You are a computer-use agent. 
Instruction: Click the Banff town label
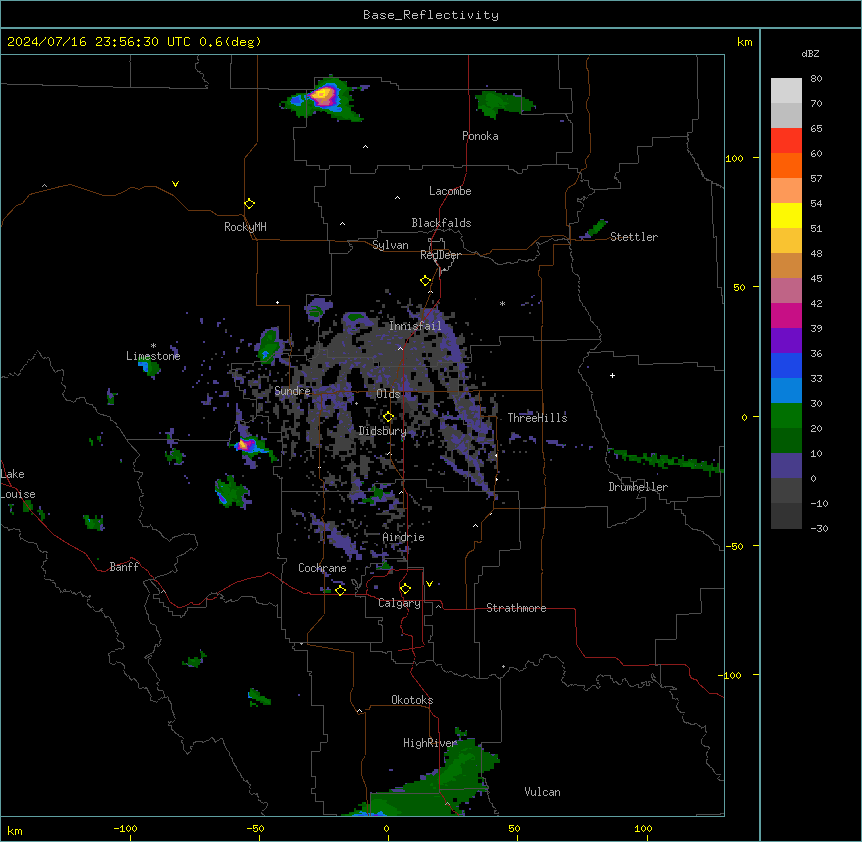coord(124,567)
